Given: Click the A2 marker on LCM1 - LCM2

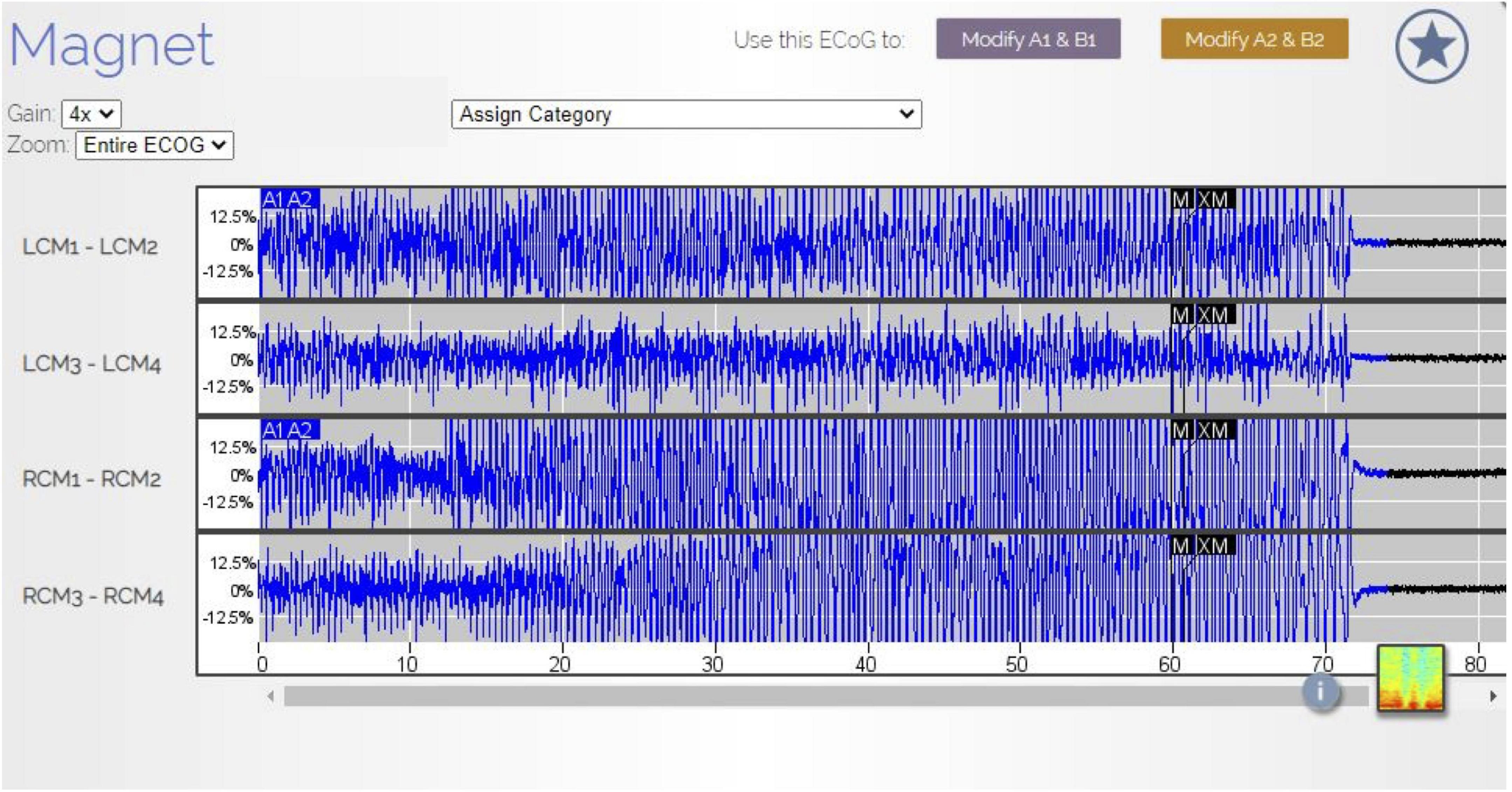Looking at the screenshot, I should pos(301,200).
